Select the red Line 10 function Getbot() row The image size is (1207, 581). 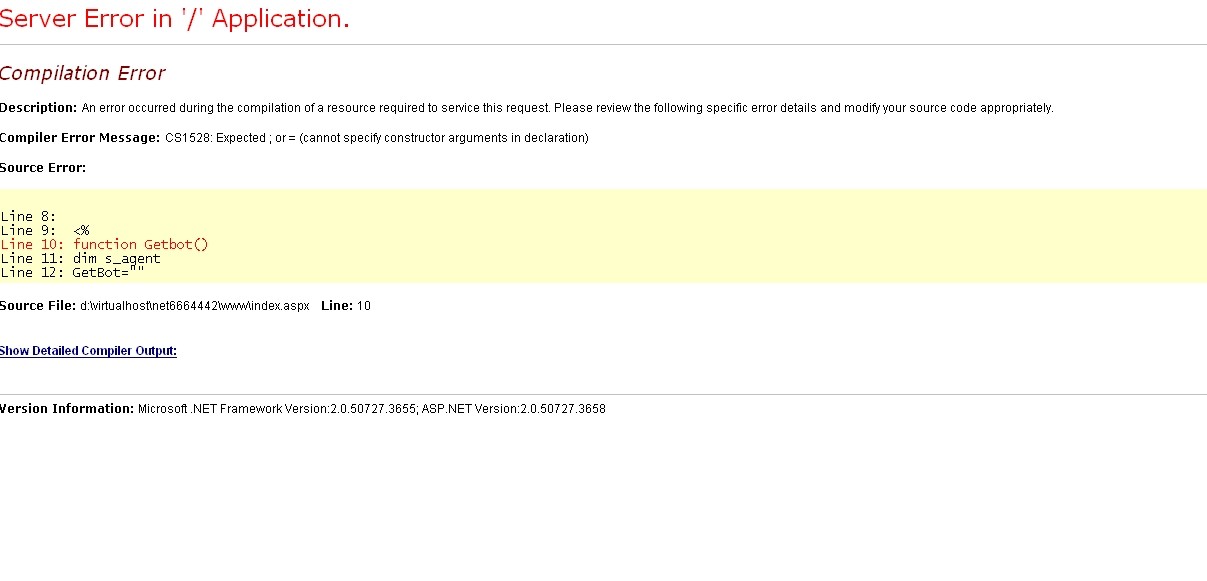coord(105,244)
